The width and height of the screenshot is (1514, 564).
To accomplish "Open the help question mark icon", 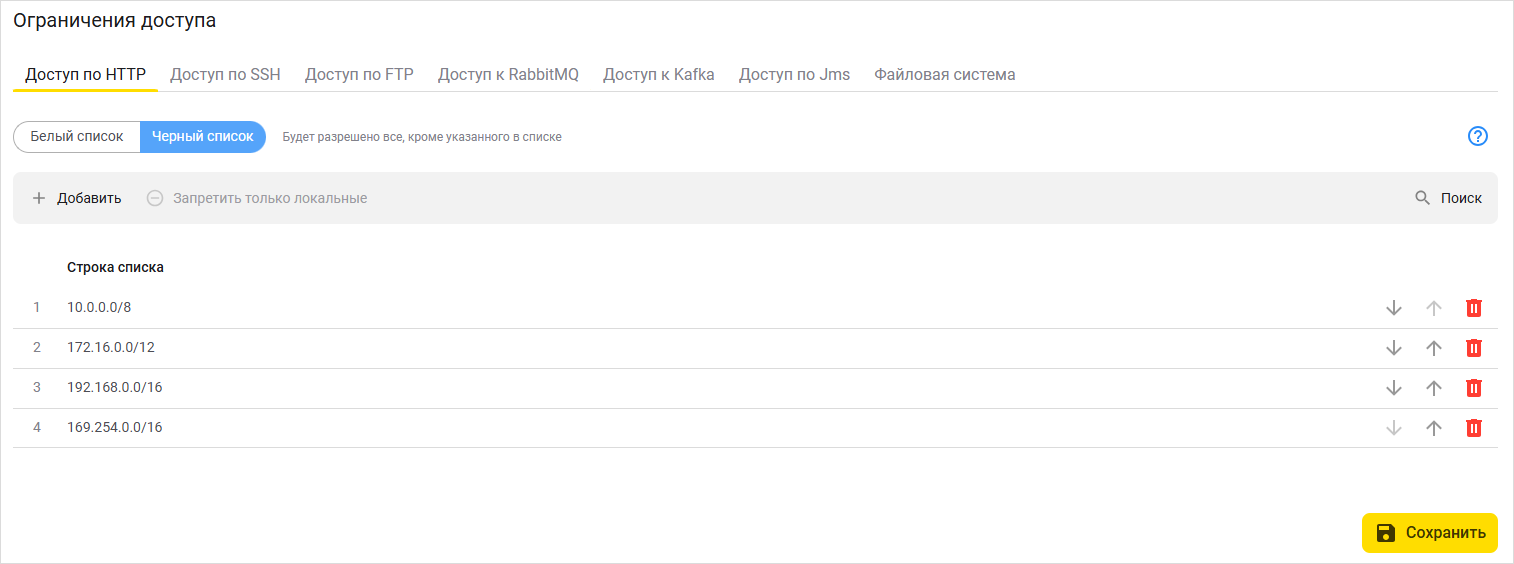I will pyautogui.click(x=1478, y=136).
